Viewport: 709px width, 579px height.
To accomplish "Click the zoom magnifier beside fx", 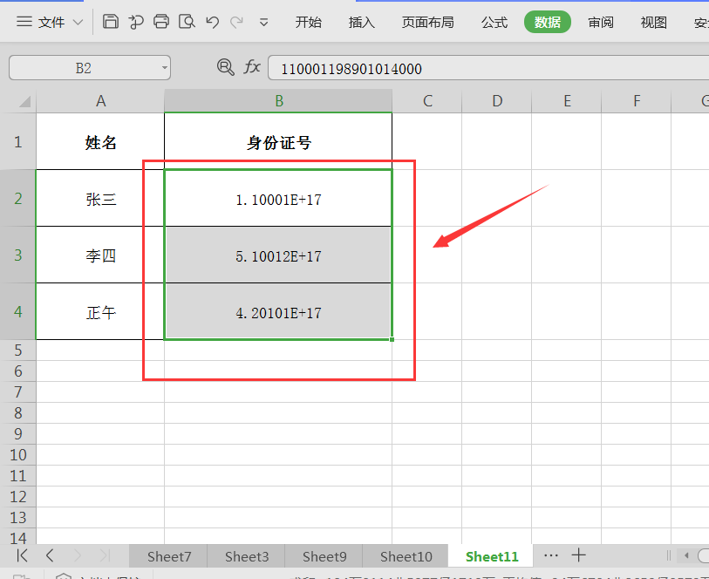I will [x=225, y=67].
